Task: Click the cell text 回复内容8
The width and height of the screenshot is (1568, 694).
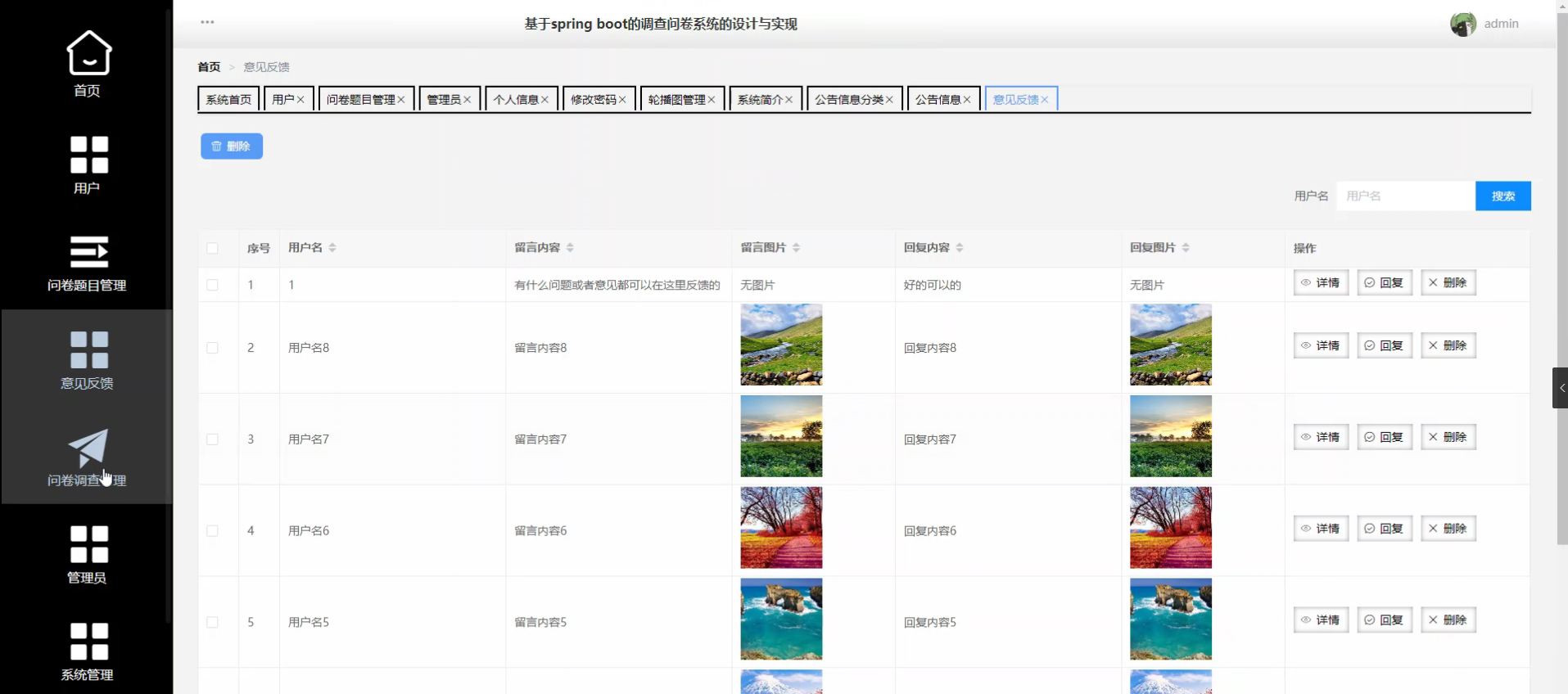Action: pyautogui.click(x=930, y=348)
